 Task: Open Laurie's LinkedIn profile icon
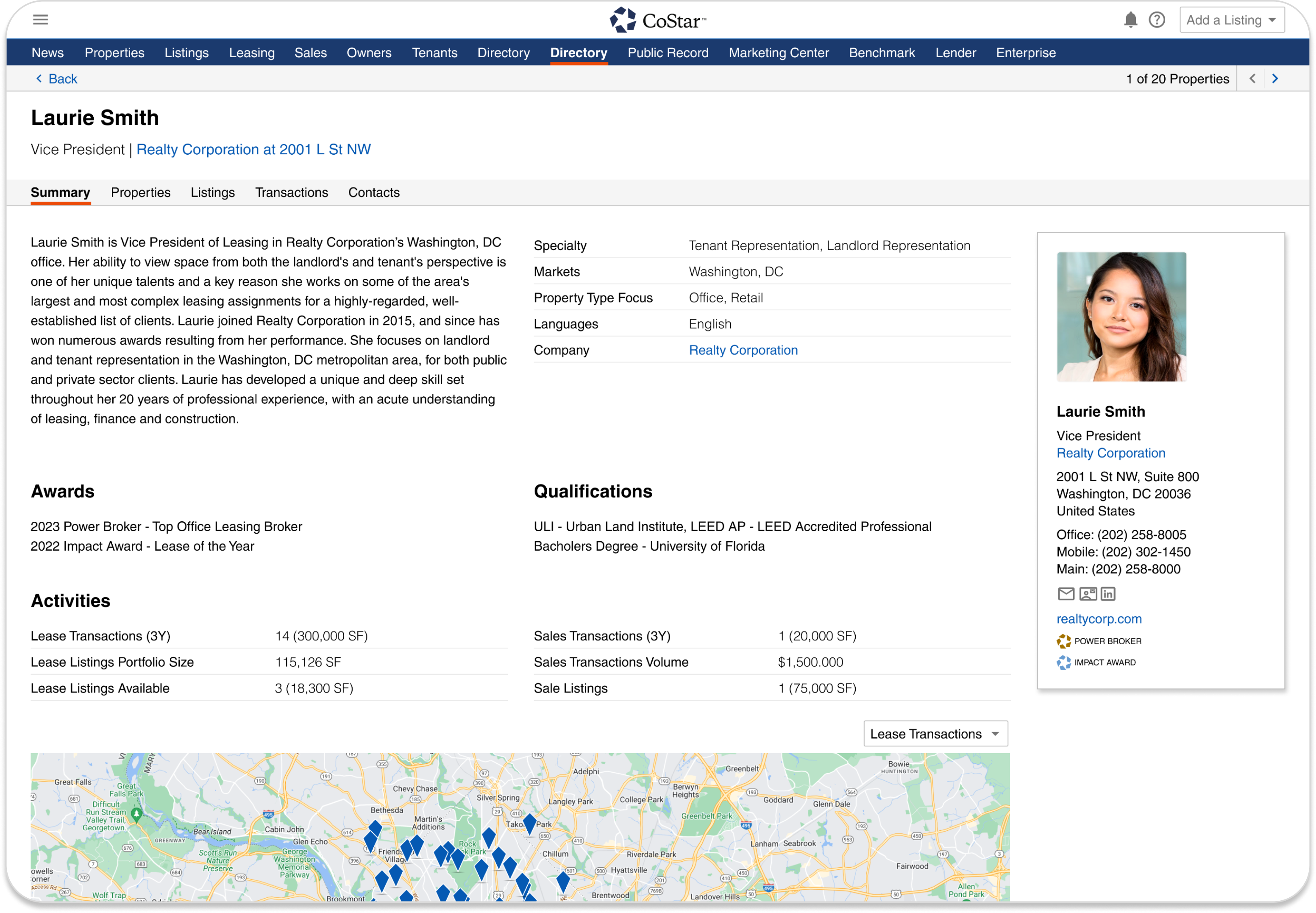[1109, 594]
